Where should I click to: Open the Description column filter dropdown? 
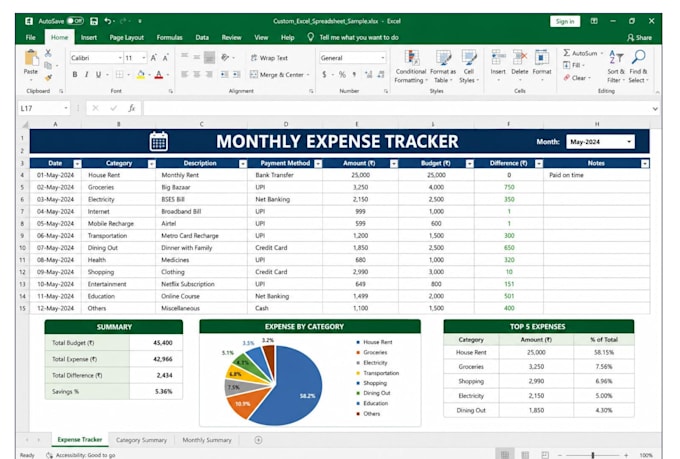coord(243,164)
